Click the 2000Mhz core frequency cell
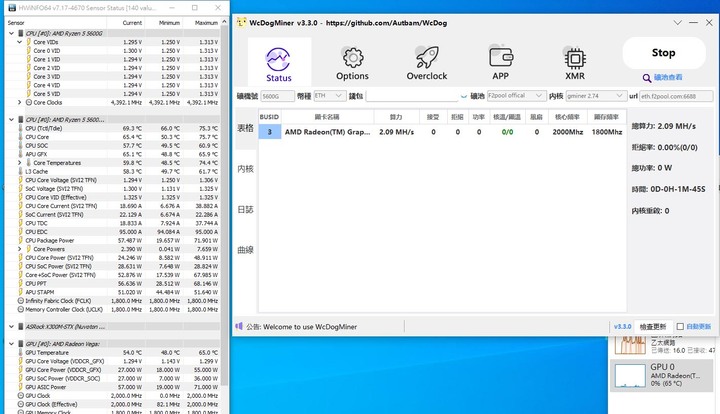The image size is (720, 414). point(568,132)
